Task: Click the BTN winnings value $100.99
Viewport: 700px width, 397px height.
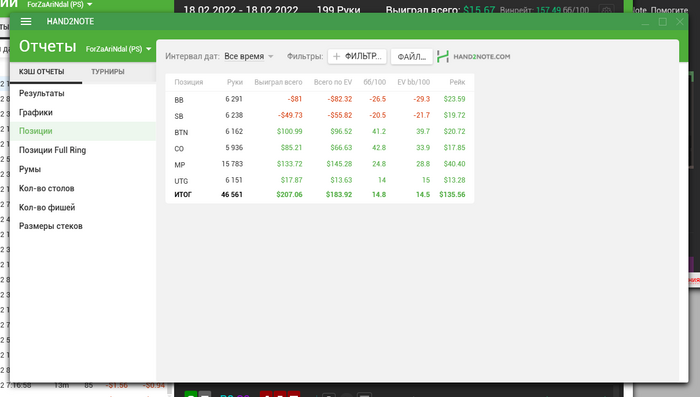Action: tap(289, 131)
